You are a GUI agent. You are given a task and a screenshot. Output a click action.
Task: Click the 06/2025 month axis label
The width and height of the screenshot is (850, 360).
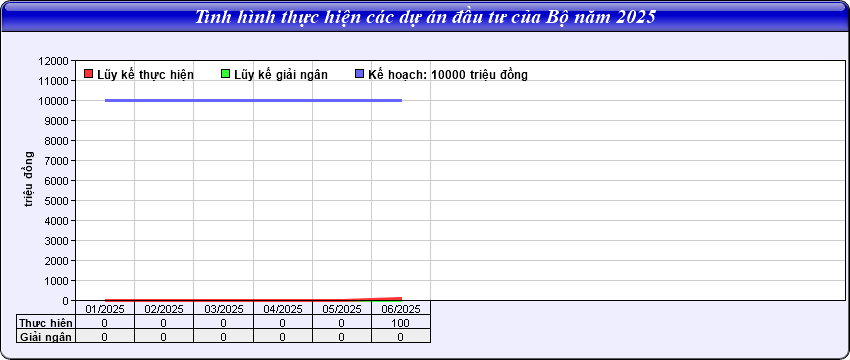(x=401, y=309)
